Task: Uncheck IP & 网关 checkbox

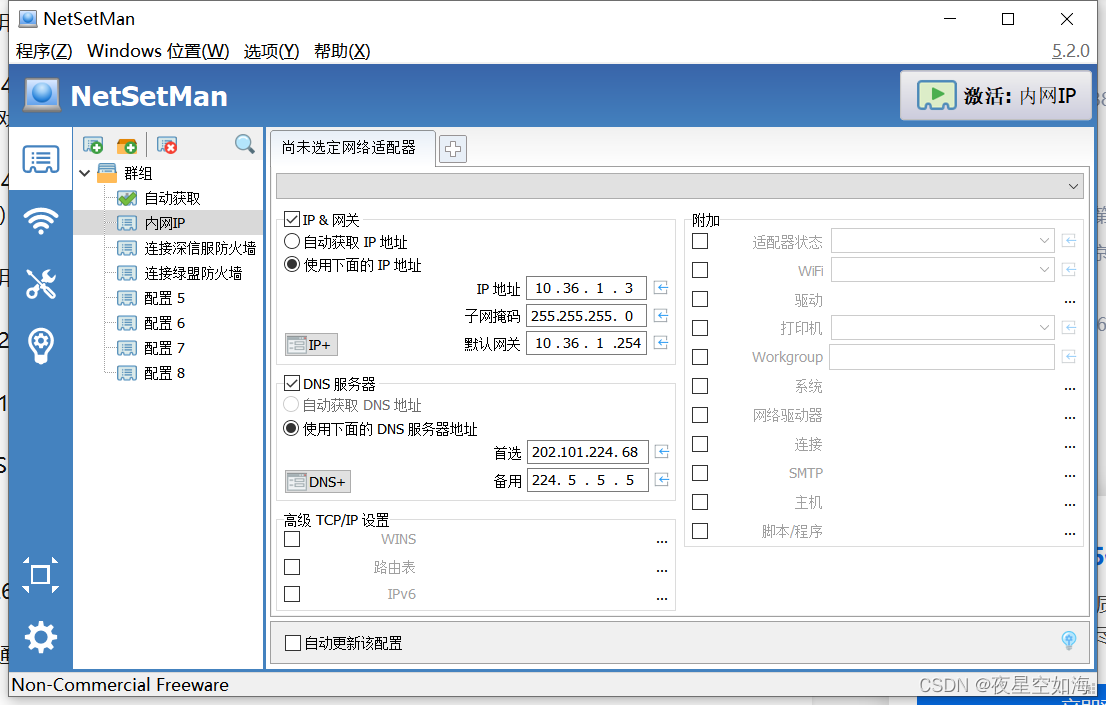Action: click(291, 219)
